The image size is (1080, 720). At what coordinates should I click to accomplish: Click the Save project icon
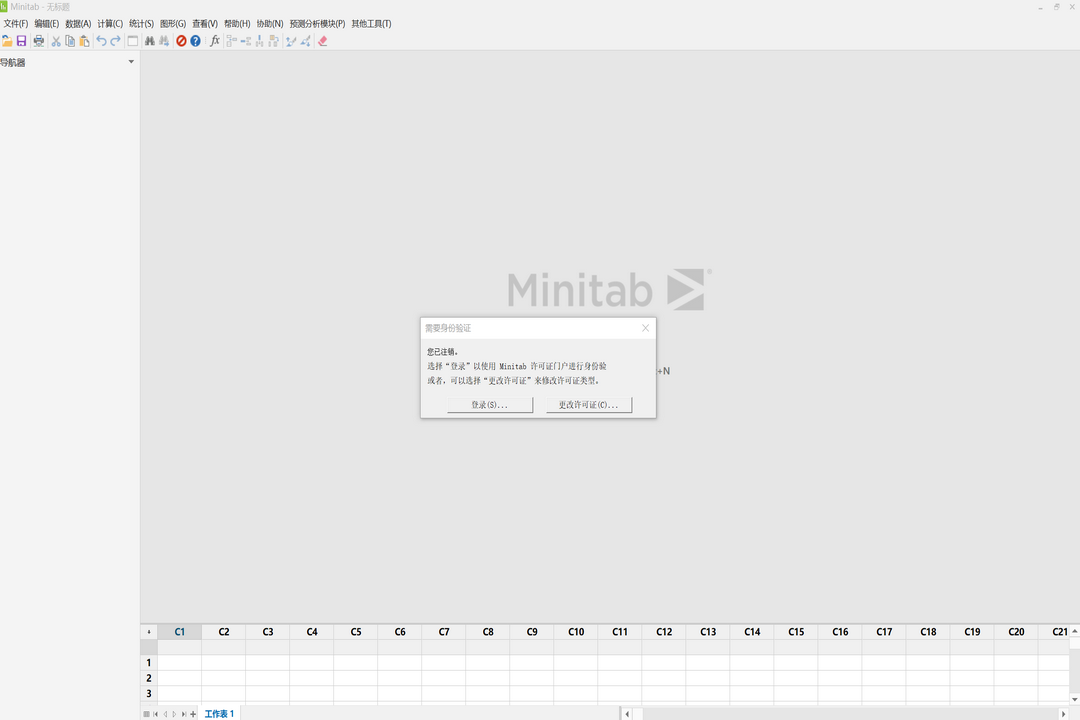21,41
